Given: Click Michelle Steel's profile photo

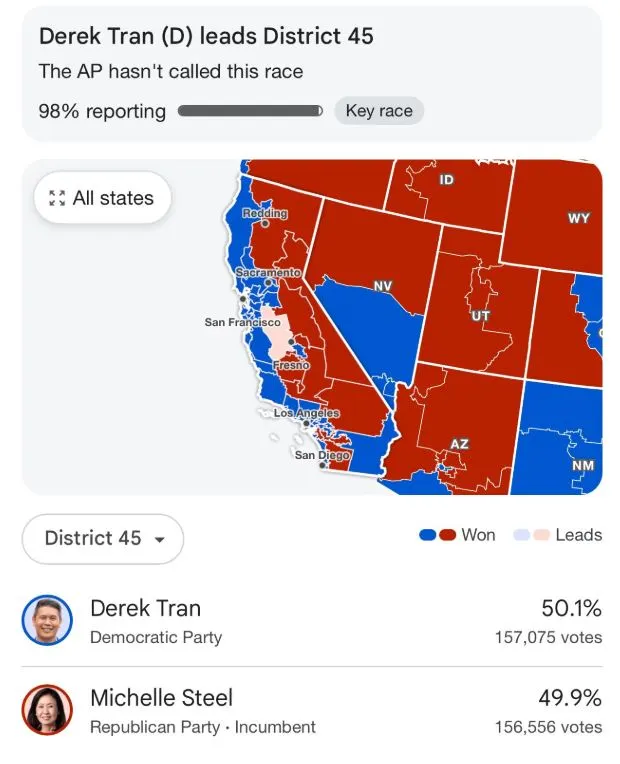Looking at the screenshot, I should pyautogui.click(x=47, y=711).
